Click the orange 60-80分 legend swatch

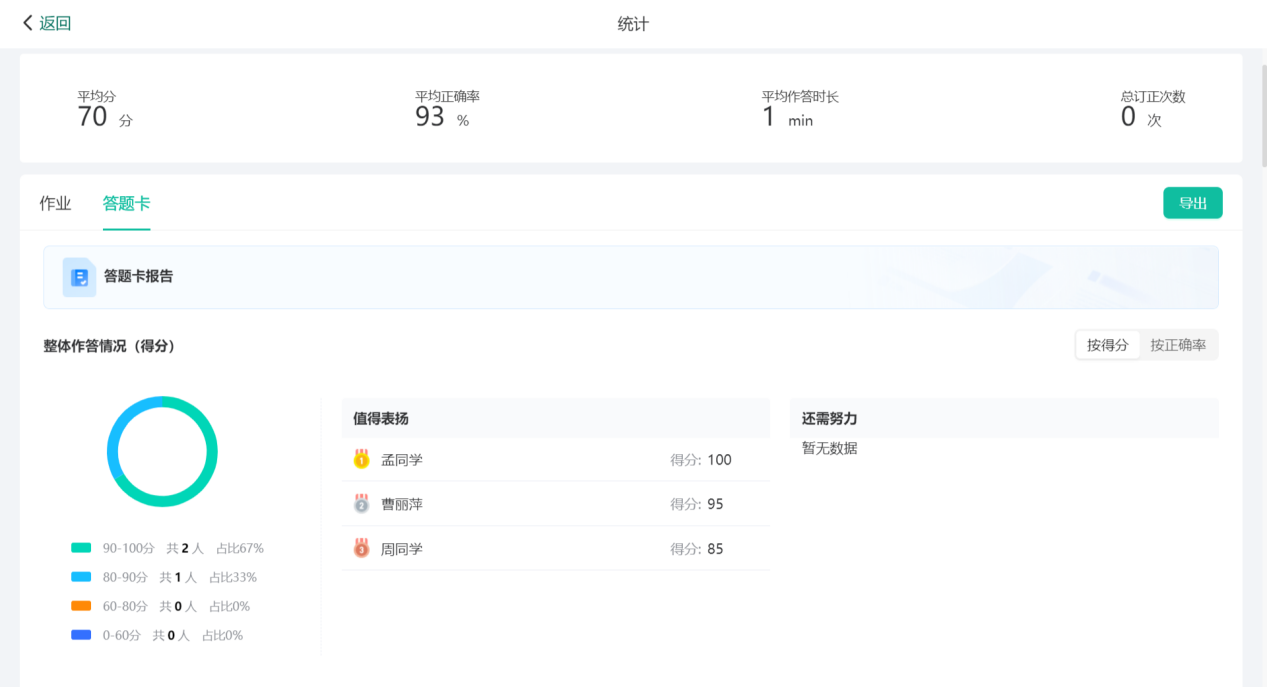(x=81, y=606)
